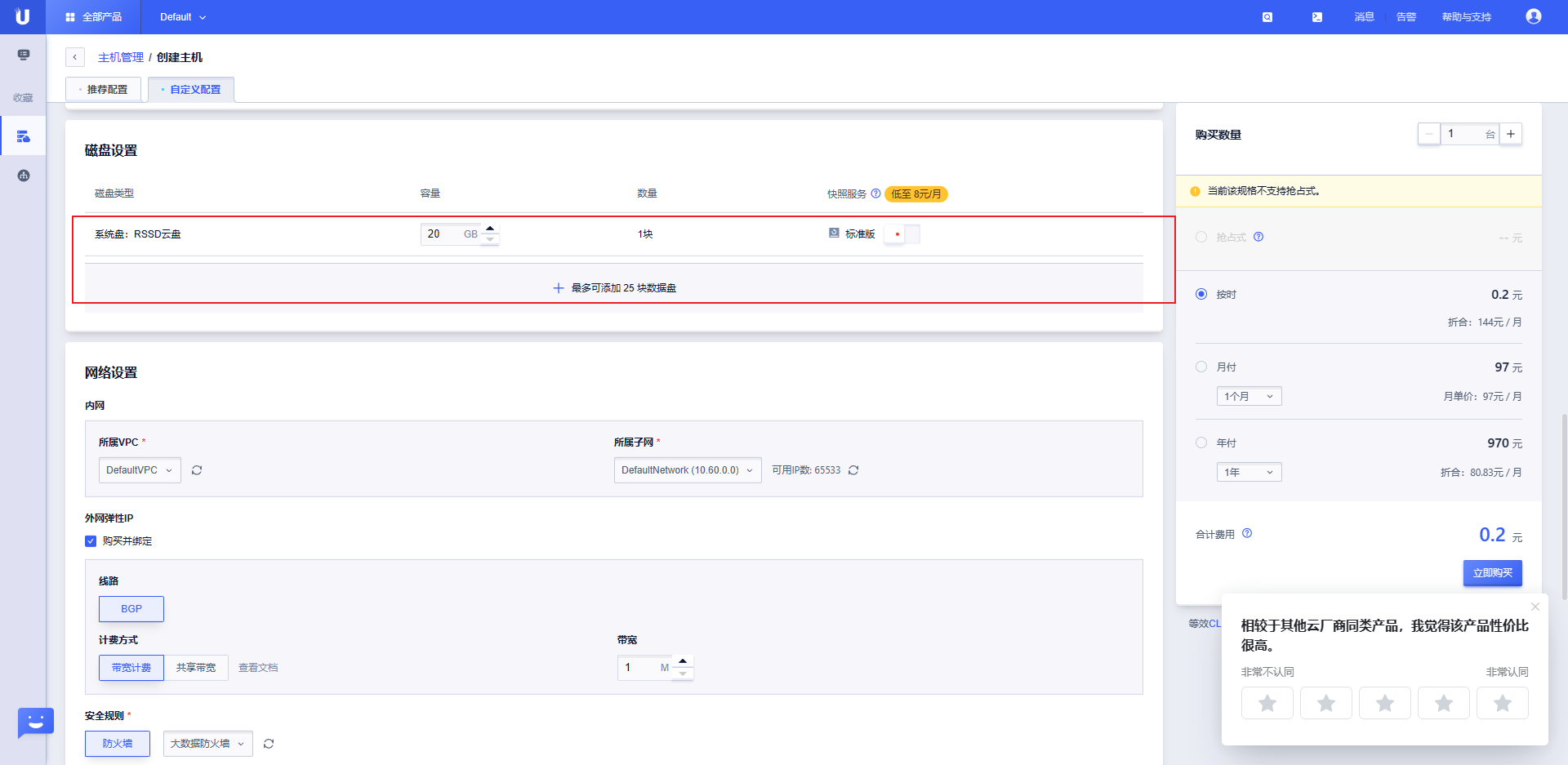1568x765 pixels.
Task: Decrease the bandwidth value
Action: (683, 674)
